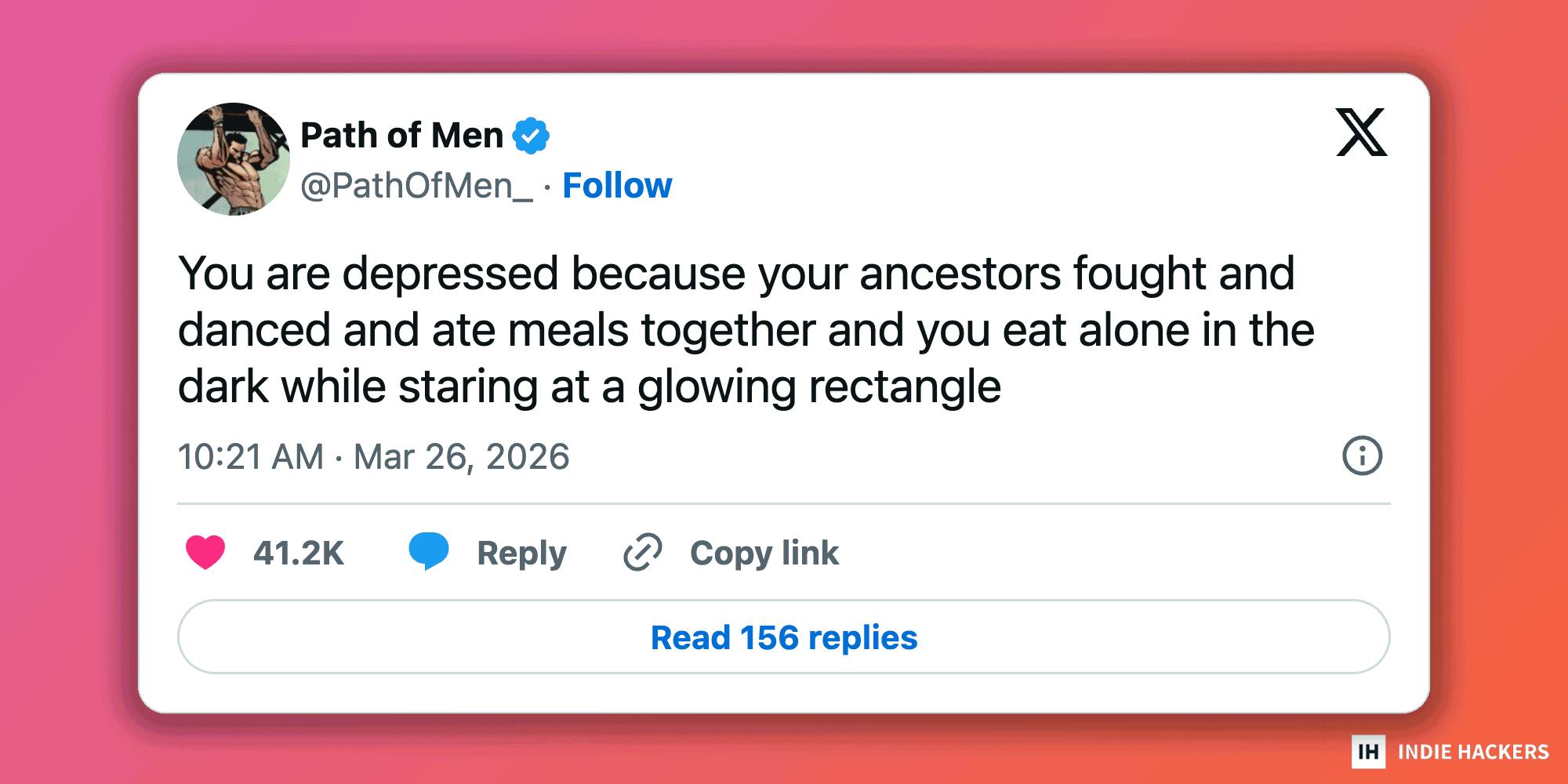
Task: Open the Read 156 replies button
Action: click(784, 637)
